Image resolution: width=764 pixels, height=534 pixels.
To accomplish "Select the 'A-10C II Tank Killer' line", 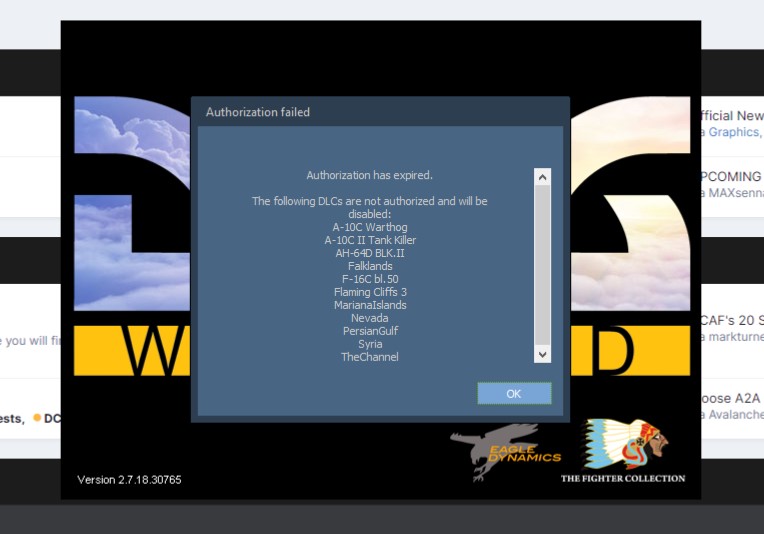I will [370, 240].
